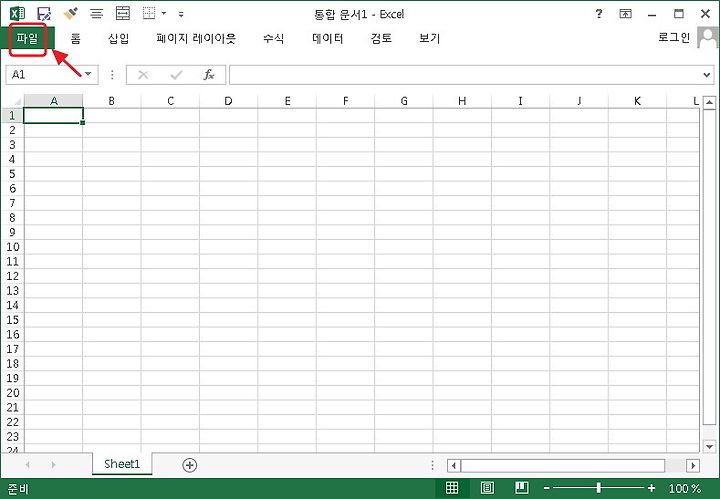Click next sheet navigation arrow
The image size is (720, 499).
coord(53,465)
